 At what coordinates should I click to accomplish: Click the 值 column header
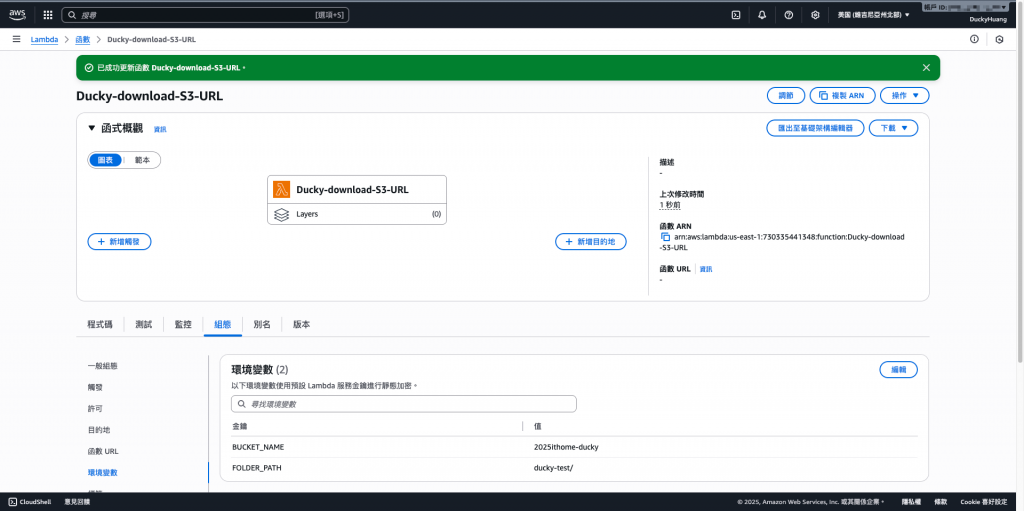(x=537, y=426)
